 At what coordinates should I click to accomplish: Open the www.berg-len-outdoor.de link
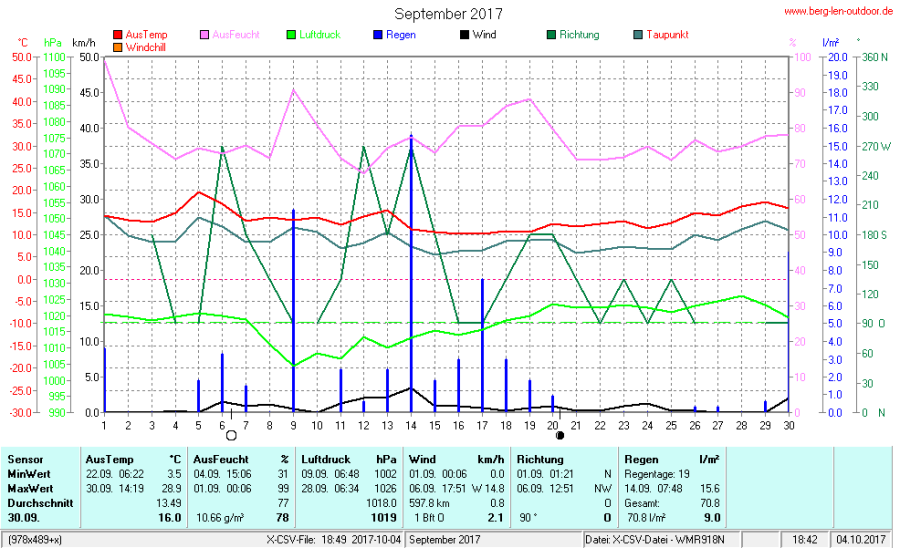point(838,12)
